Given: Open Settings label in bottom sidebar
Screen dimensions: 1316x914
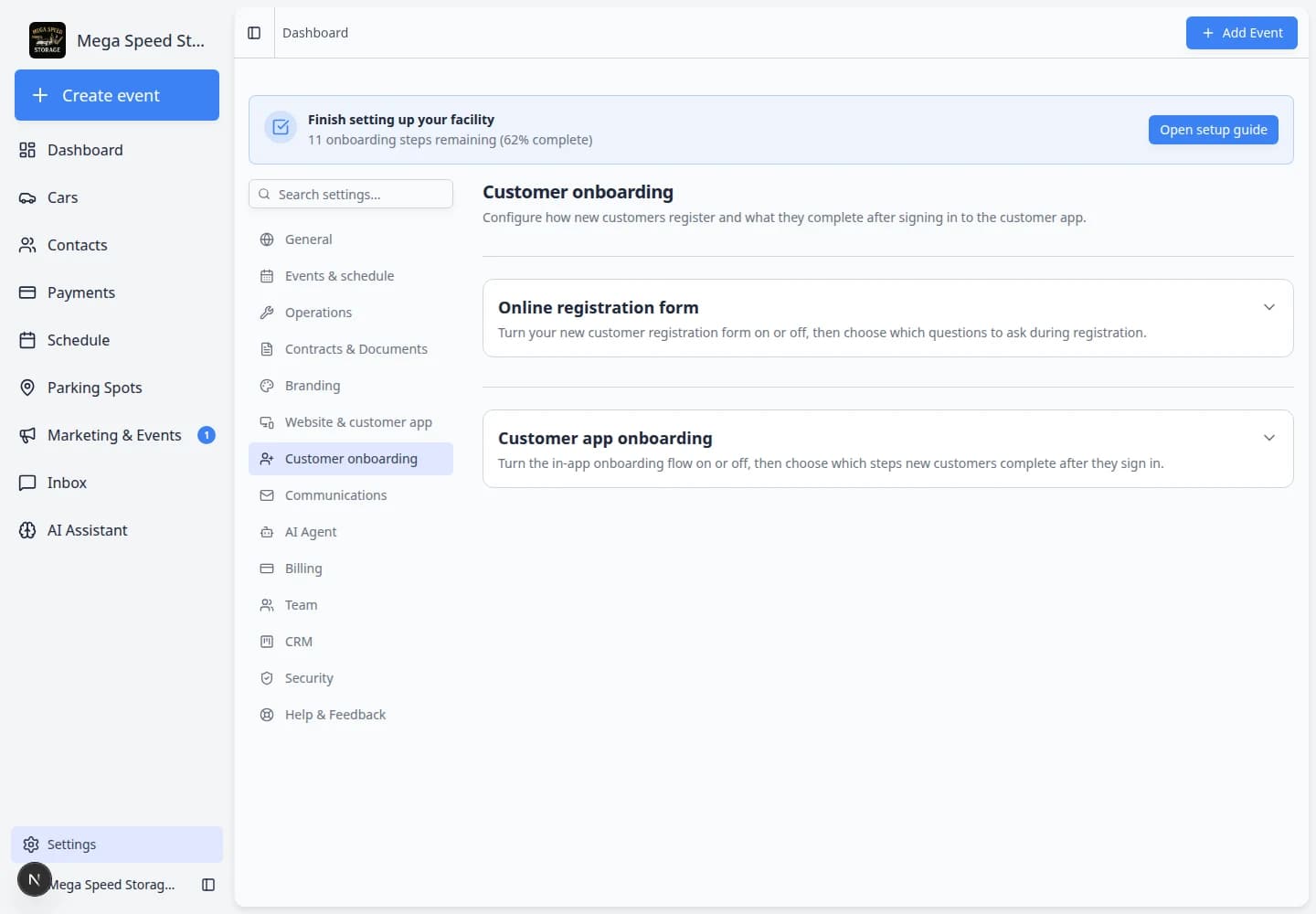Looking at the screenshot, I should pos(71,845).
